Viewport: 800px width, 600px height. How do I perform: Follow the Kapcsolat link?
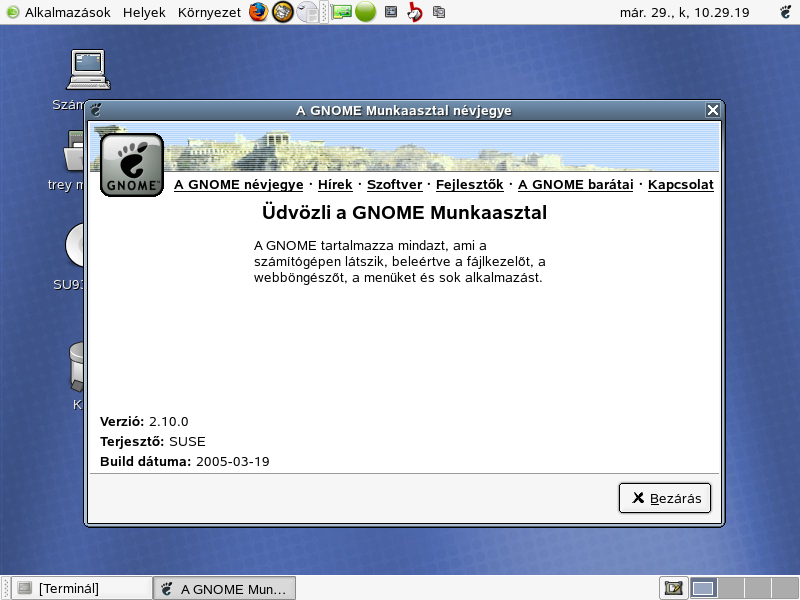point(681,185)
